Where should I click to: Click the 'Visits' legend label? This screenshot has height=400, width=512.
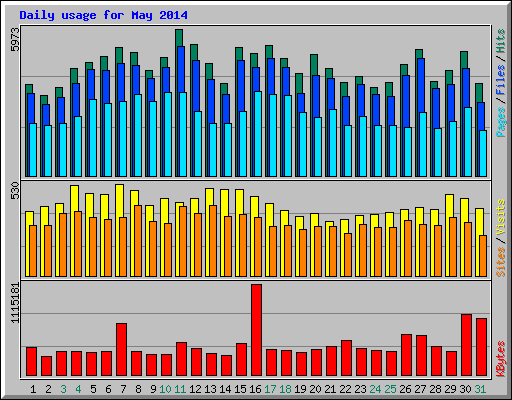[500, 218]
